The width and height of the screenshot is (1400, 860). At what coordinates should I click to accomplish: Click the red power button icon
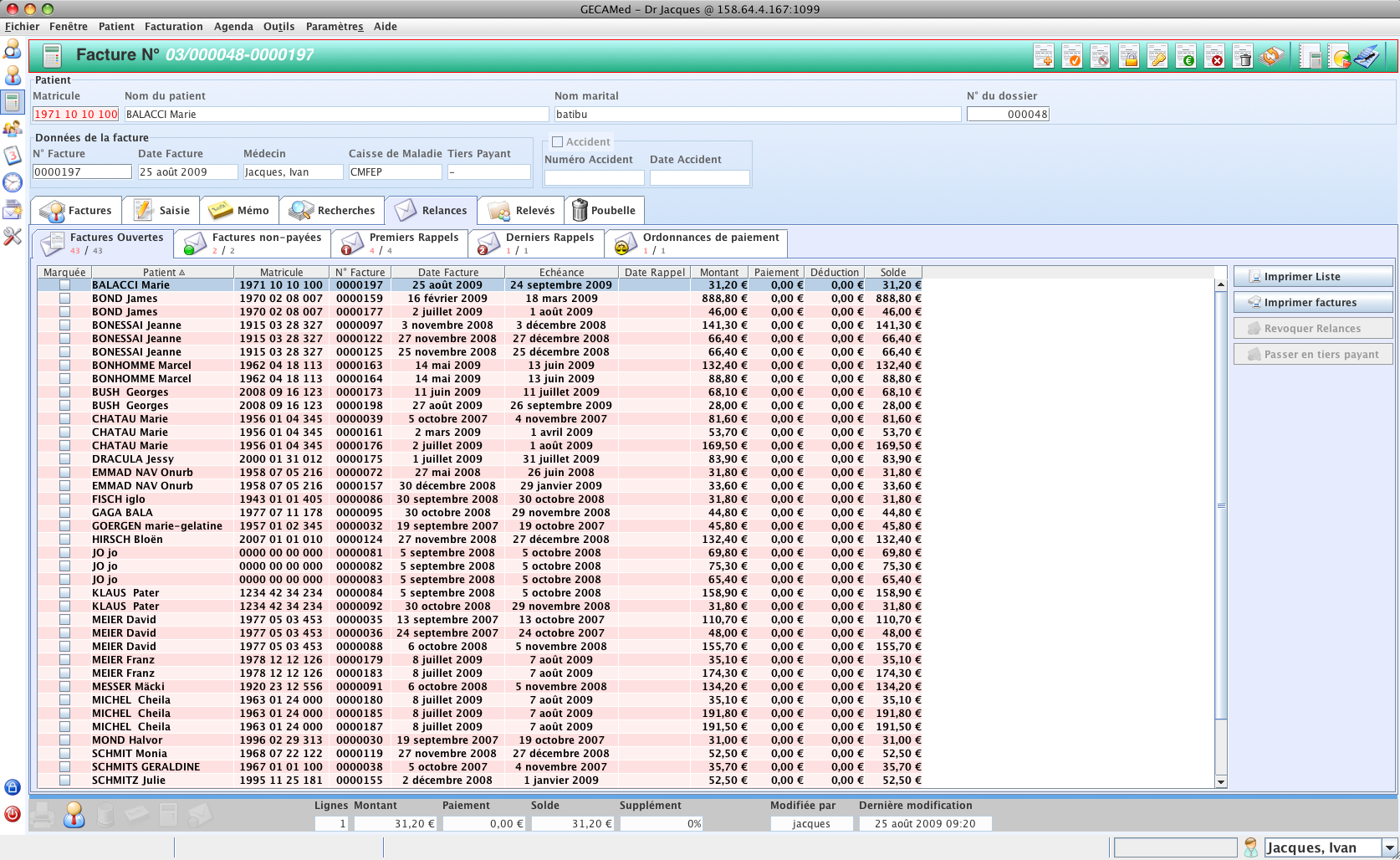[x=13, y=814]
